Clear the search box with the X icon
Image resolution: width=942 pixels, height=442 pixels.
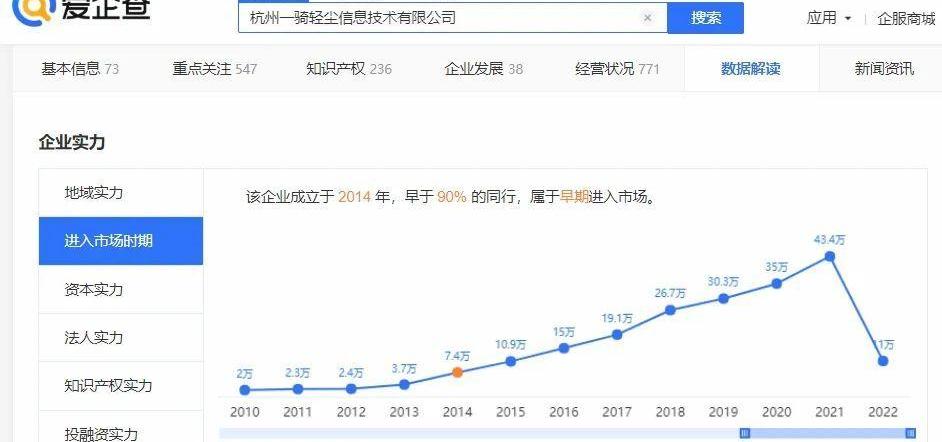pyautogui.click(x=647, y=18)
